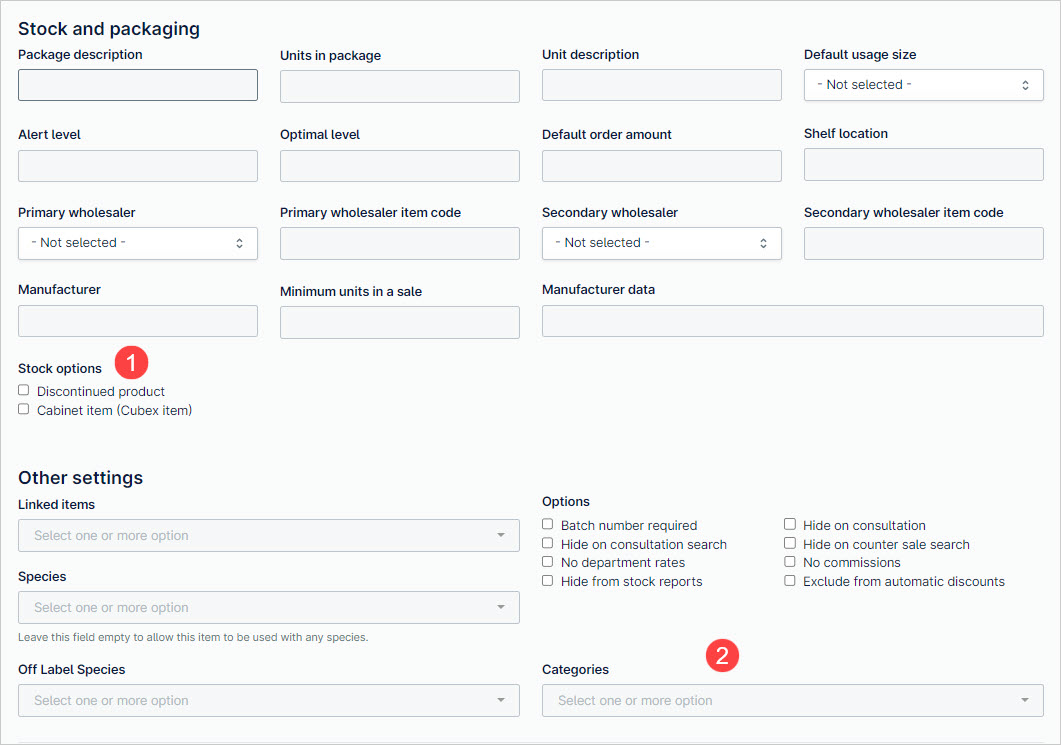Focus Secondary wholesaler item code field
The width and height of the screenshot is (1061, 745).
point(924,244)
